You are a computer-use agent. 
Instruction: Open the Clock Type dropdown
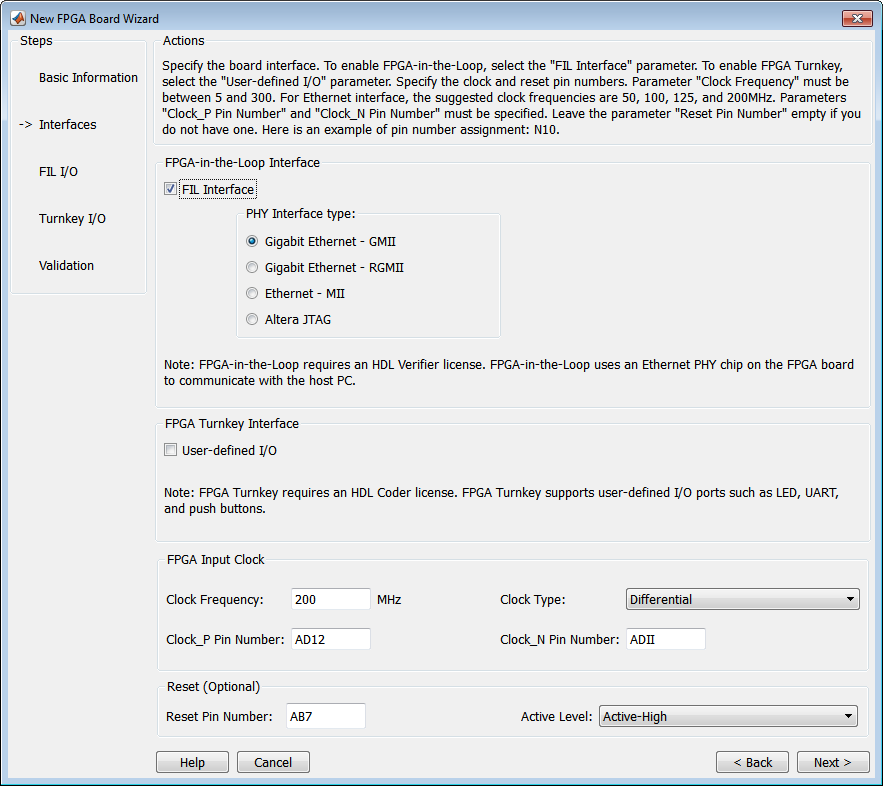[742, 599]
